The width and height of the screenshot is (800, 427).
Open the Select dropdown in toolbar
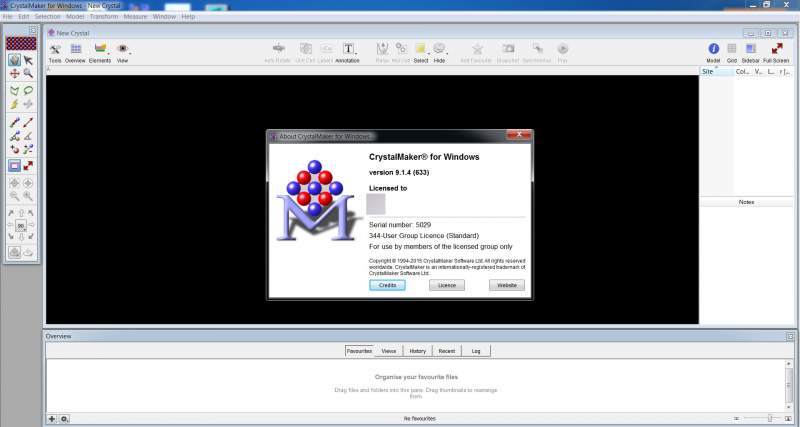421,53
